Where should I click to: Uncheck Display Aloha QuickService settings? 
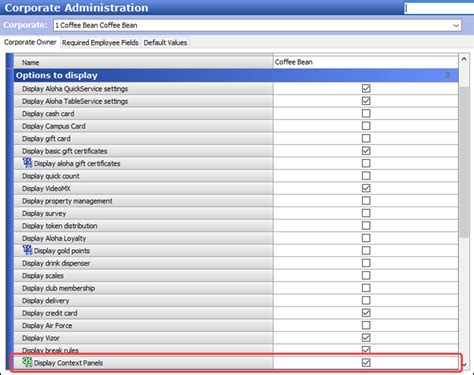point(366,88)
